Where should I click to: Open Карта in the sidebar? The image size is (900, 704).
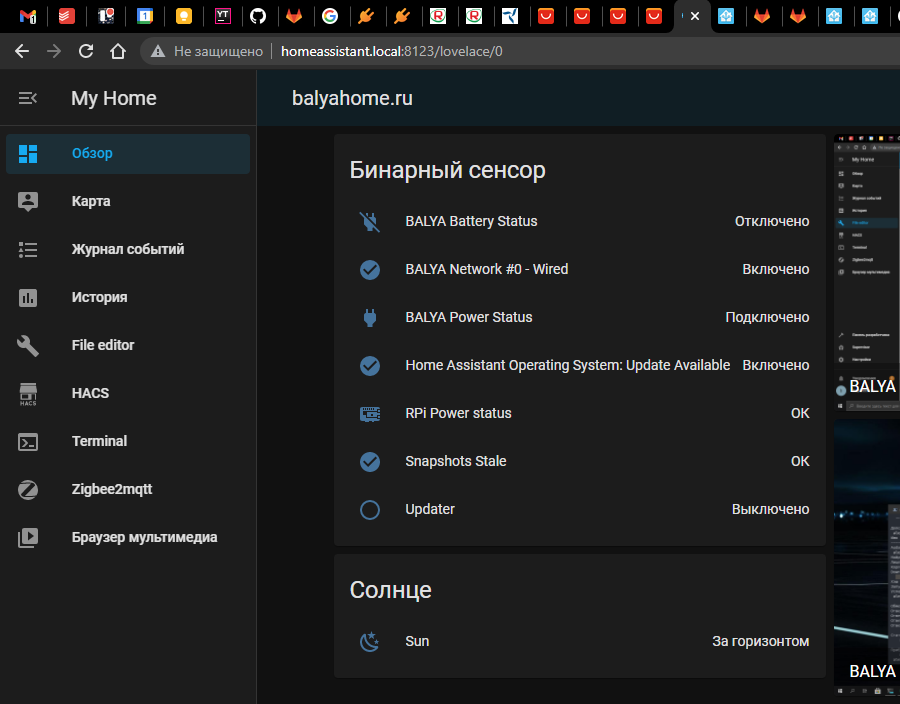91,201
